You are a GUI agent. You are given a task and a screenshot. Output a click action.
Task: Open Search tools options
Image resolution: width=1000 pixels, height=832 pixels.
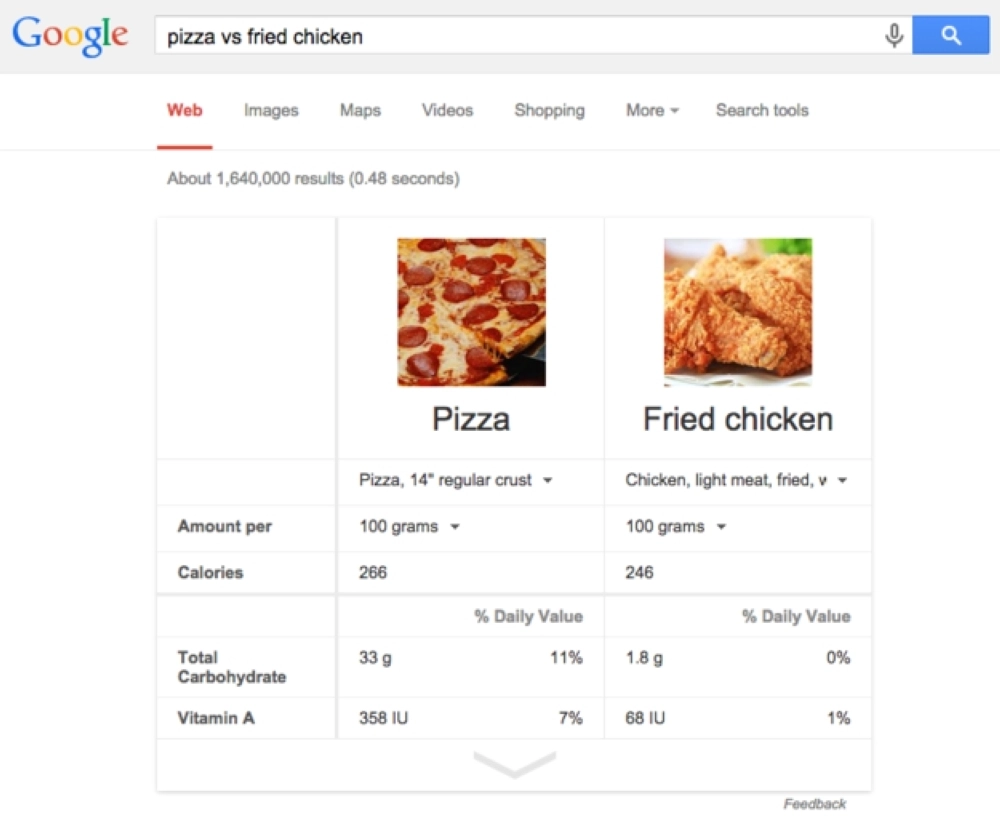click(762, 111)
